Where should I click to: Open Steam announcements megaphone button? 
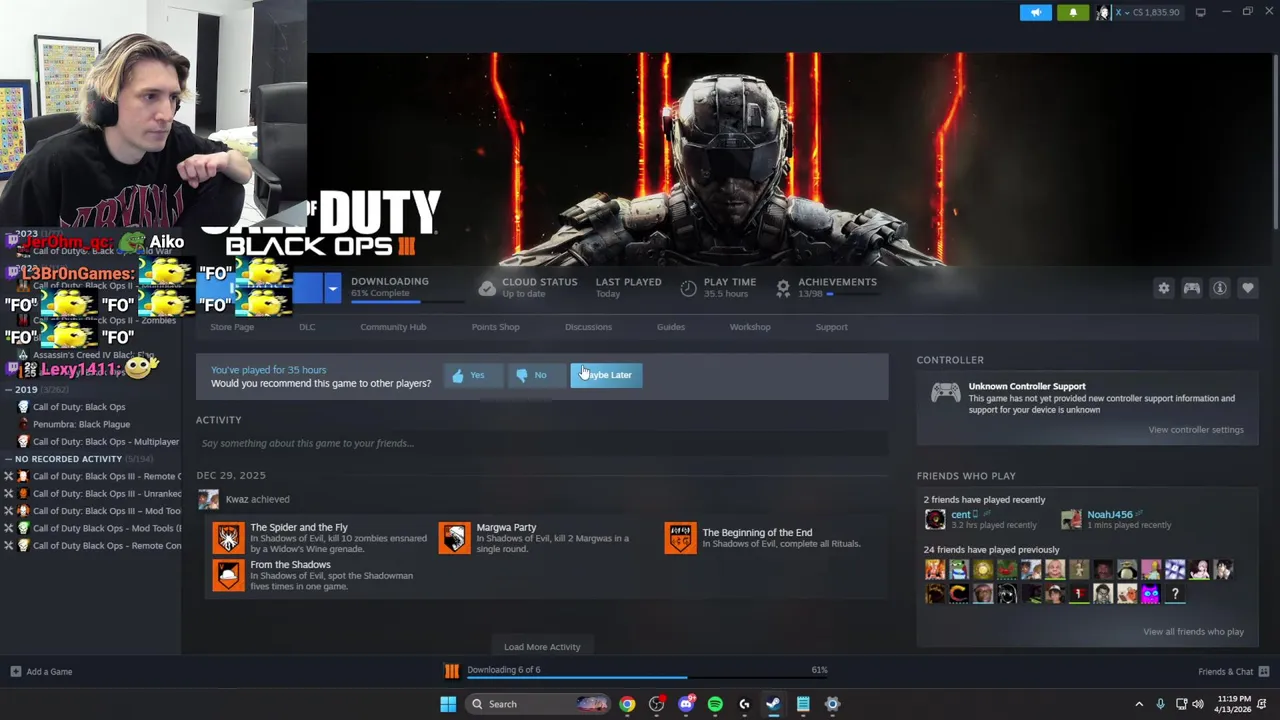[1036, 12]
